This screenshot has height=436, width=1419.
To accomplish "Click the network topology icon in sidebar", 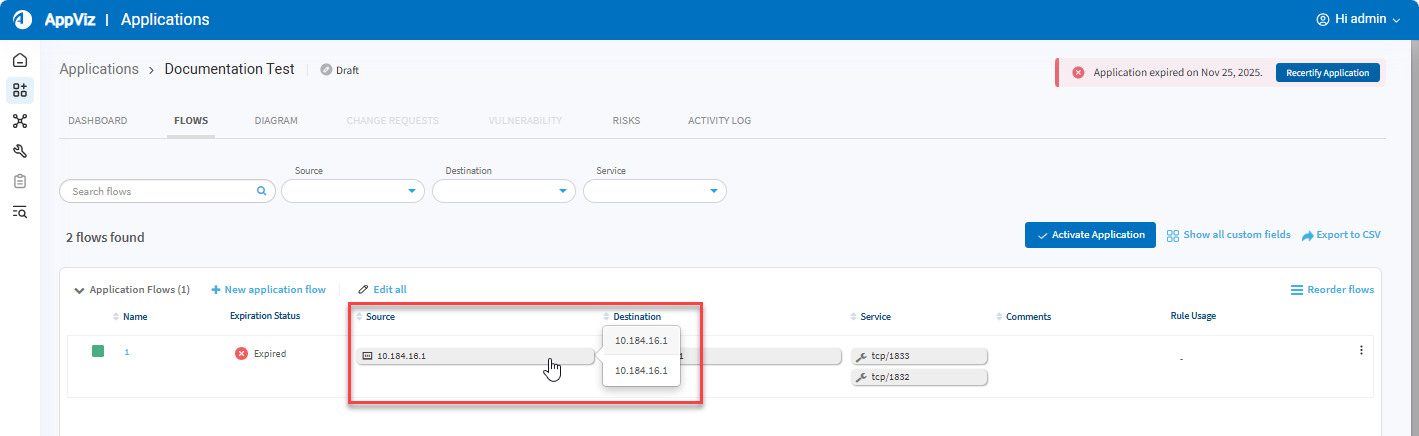I will point(20,121).
